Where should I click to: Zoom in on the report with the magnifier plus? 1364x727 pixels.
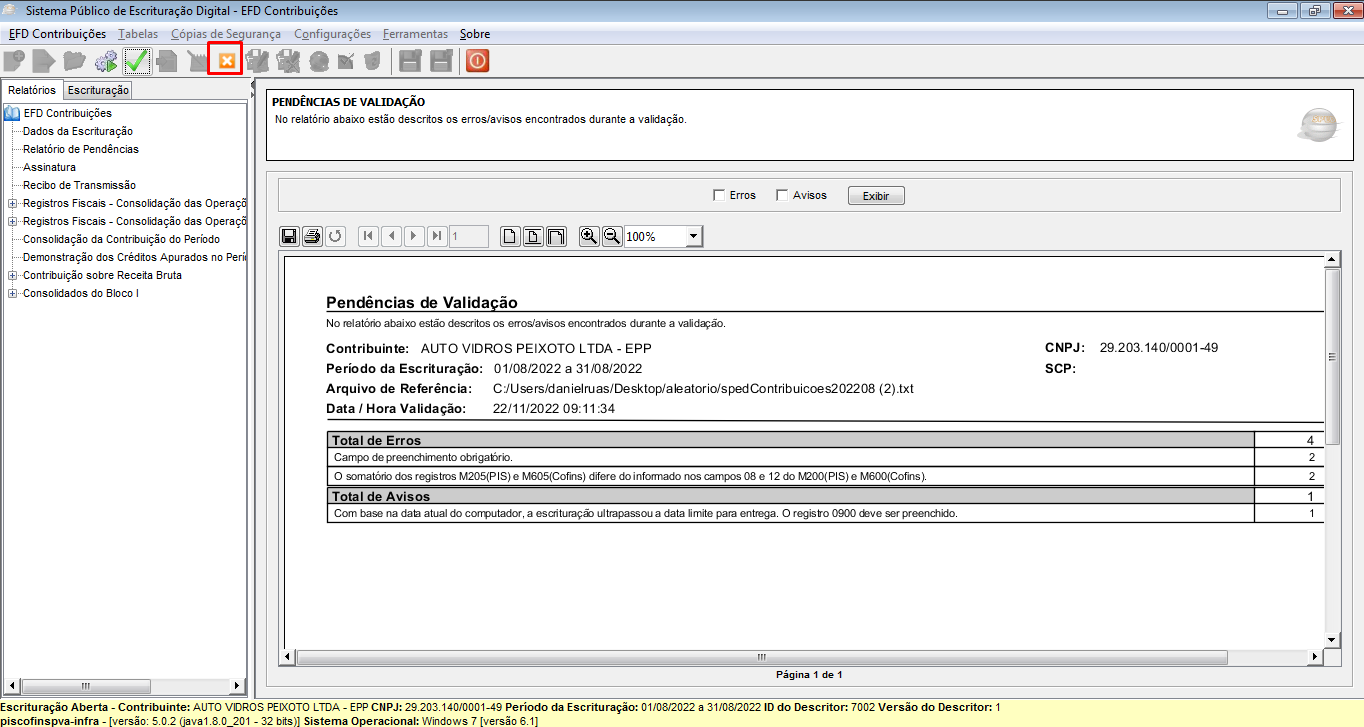point(589,236)
